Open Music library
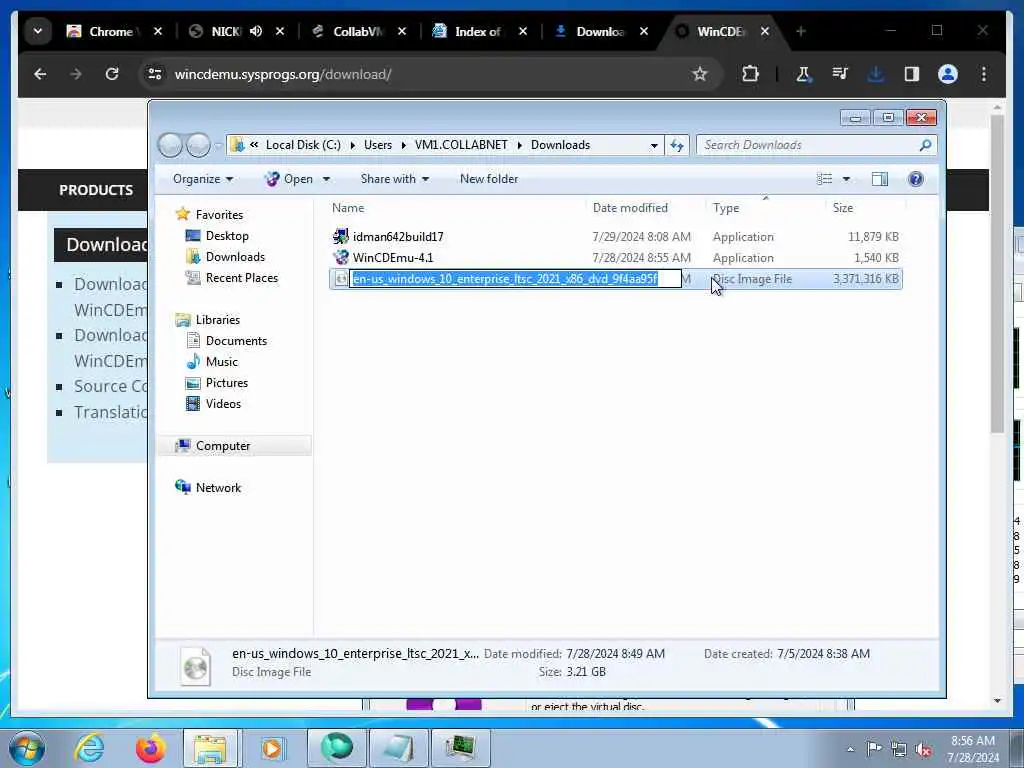Viewport: 1024px width, 768px height. pos(221,362)
